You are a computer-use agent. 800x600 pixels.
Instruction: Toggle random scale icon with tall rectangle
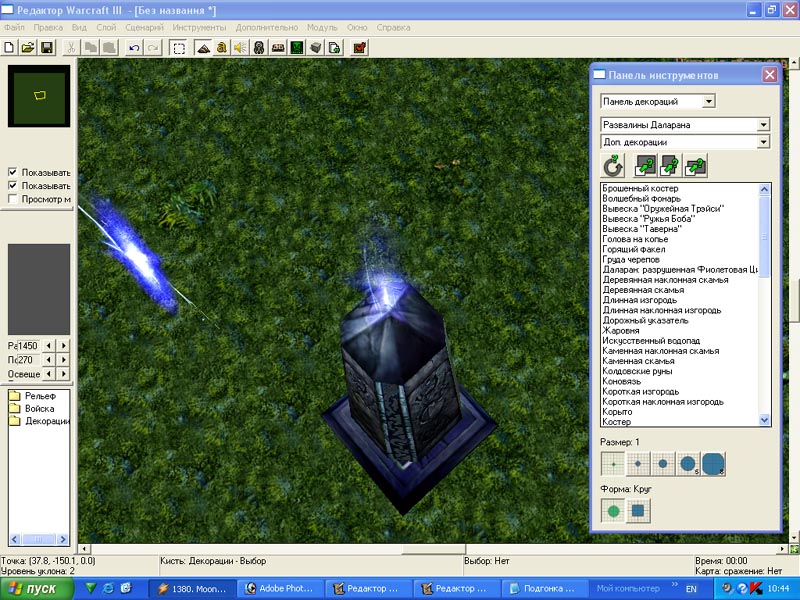(670, 166)
